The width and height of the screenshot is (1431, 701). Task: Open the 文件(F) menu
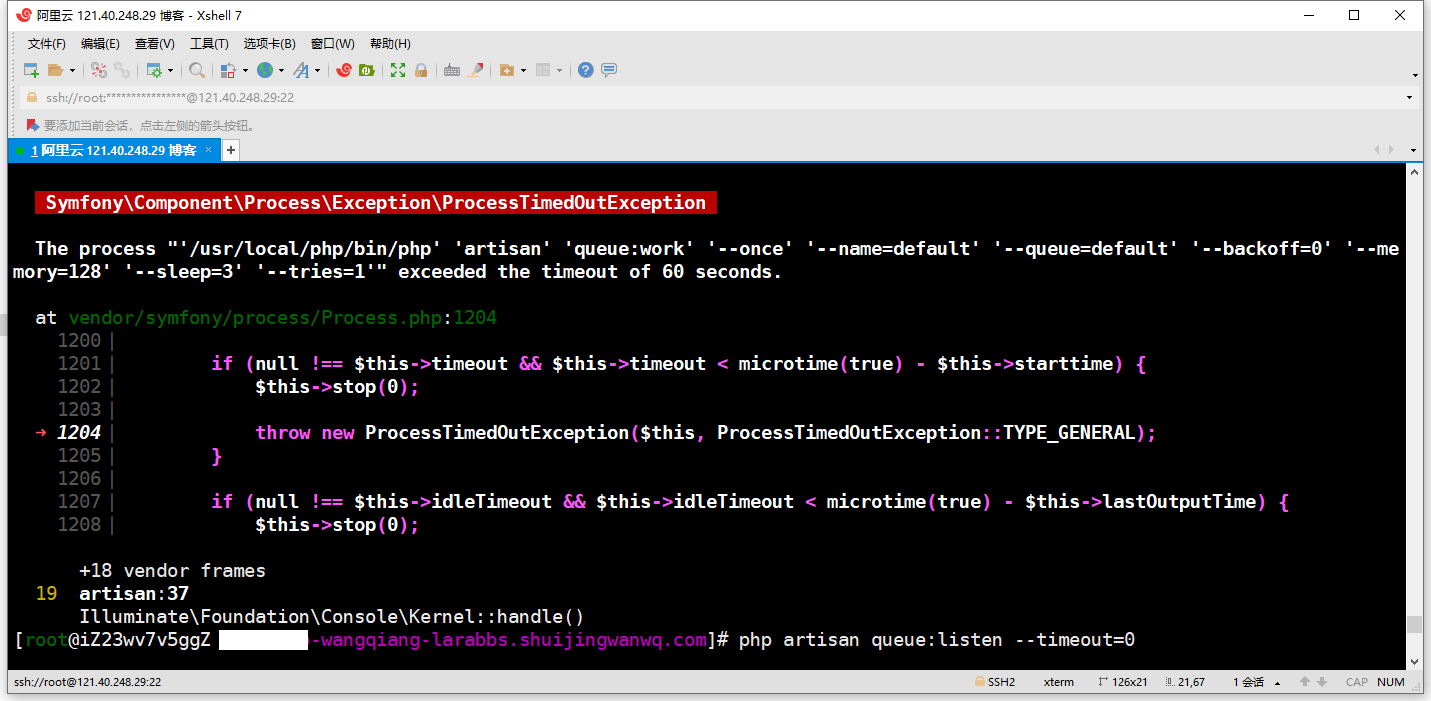pos(47,44)
